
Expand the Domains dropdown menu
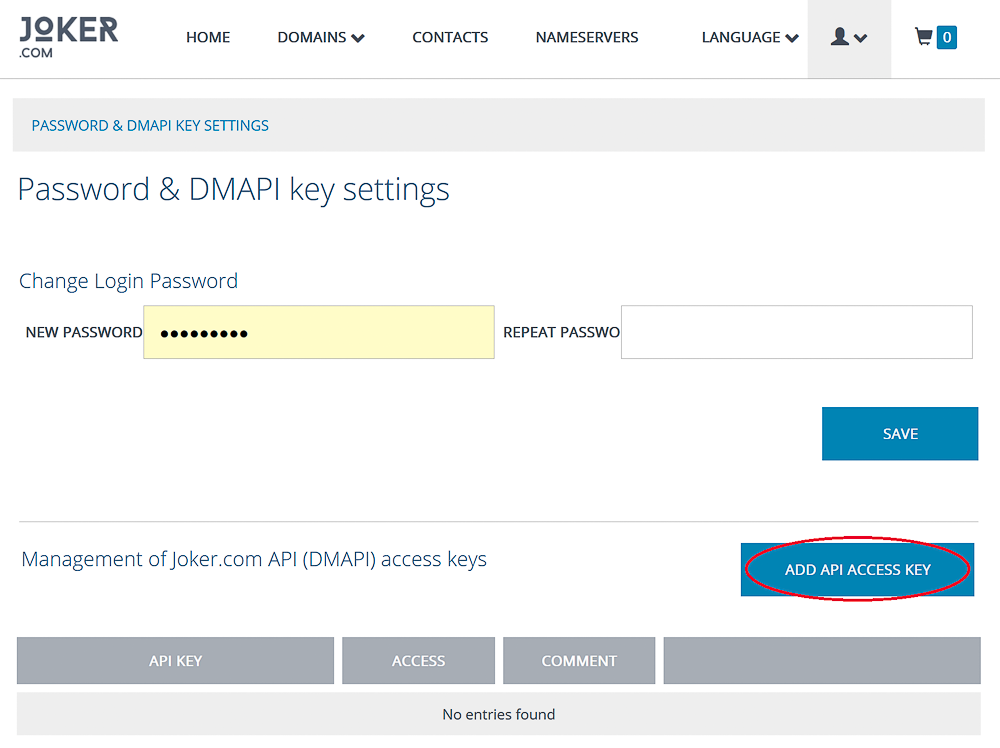point(321,38)
